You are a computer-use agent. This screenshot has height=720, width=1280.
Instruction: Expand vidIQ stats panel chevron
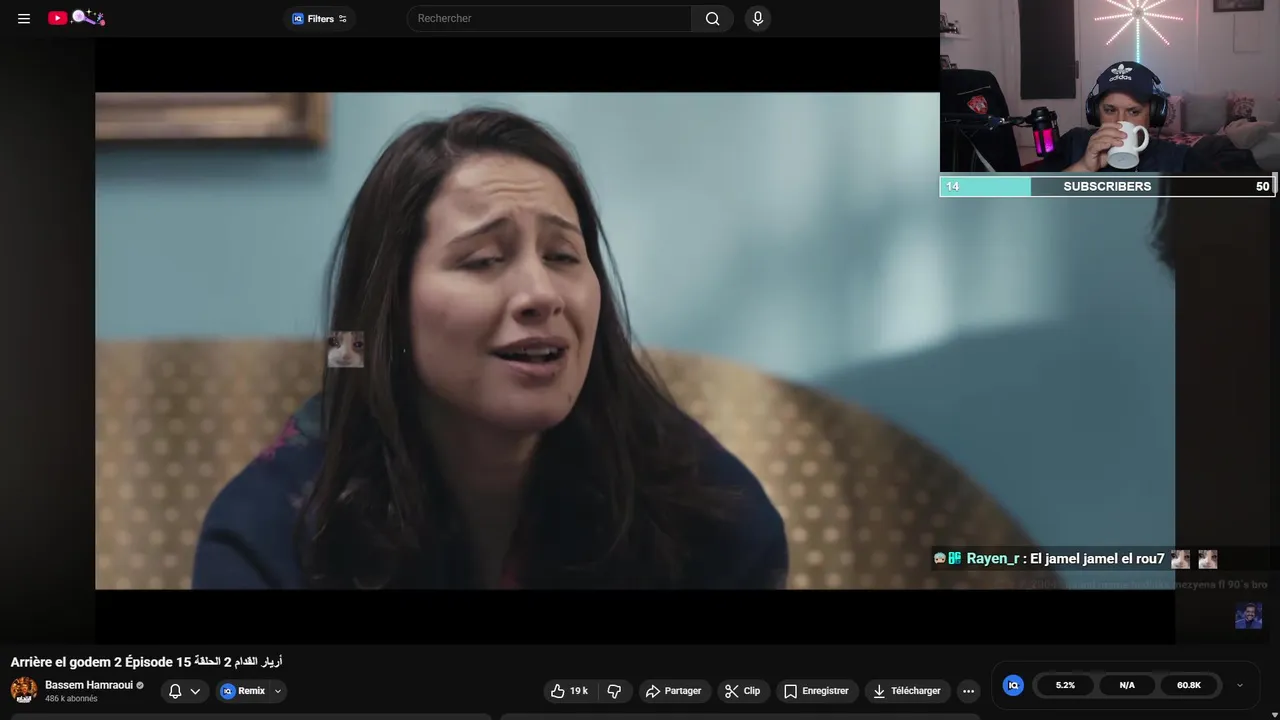tap(1240, 685)
